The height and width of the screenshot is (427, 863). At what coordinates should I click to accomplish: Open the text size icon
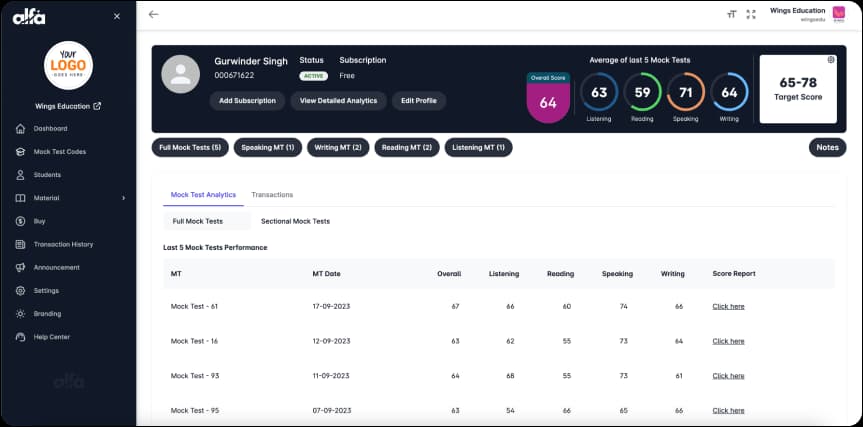coord(731,14)
